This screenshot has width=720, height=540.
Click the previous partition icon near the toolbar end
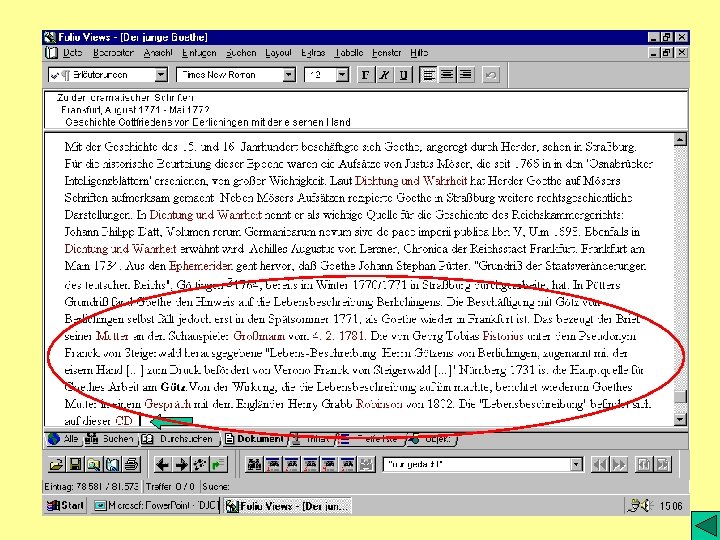pyautogui.click(x=643, y=465)
